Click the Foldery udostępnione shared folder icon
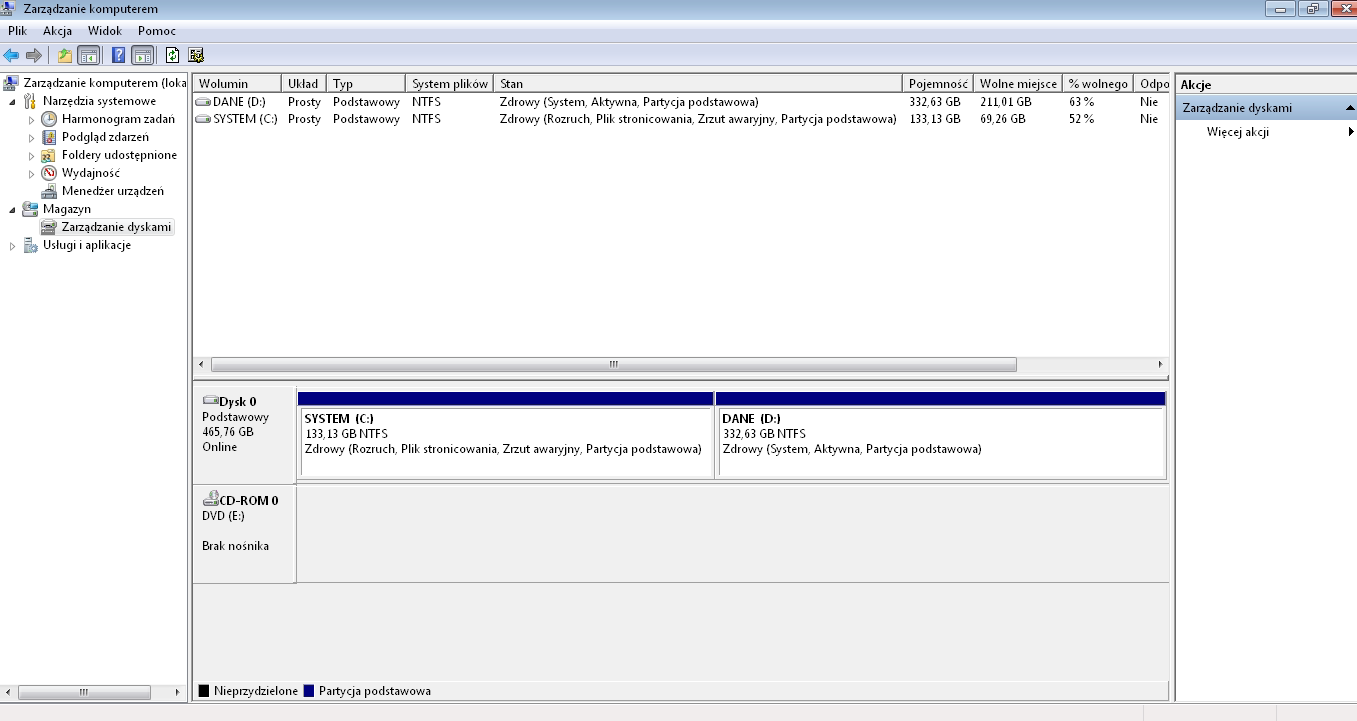1357x721 pixels. coord(49,155)
